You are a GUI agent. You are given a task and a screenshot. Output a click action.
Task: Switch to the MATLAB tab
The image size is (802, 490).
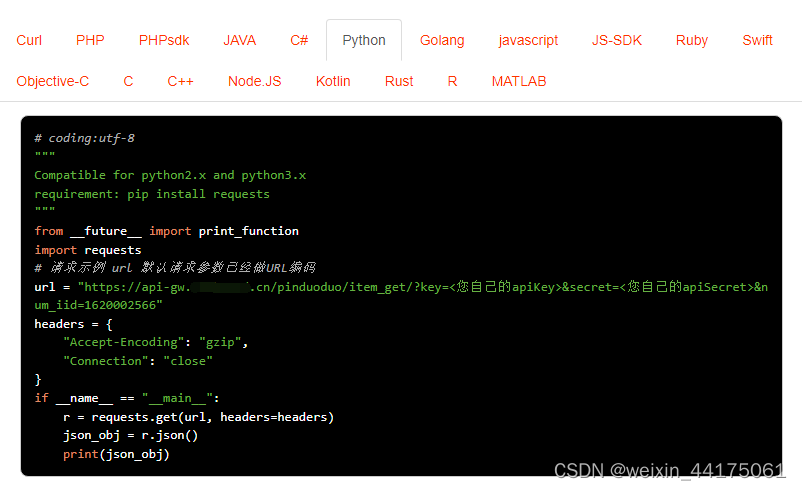[x=519, y=81]
